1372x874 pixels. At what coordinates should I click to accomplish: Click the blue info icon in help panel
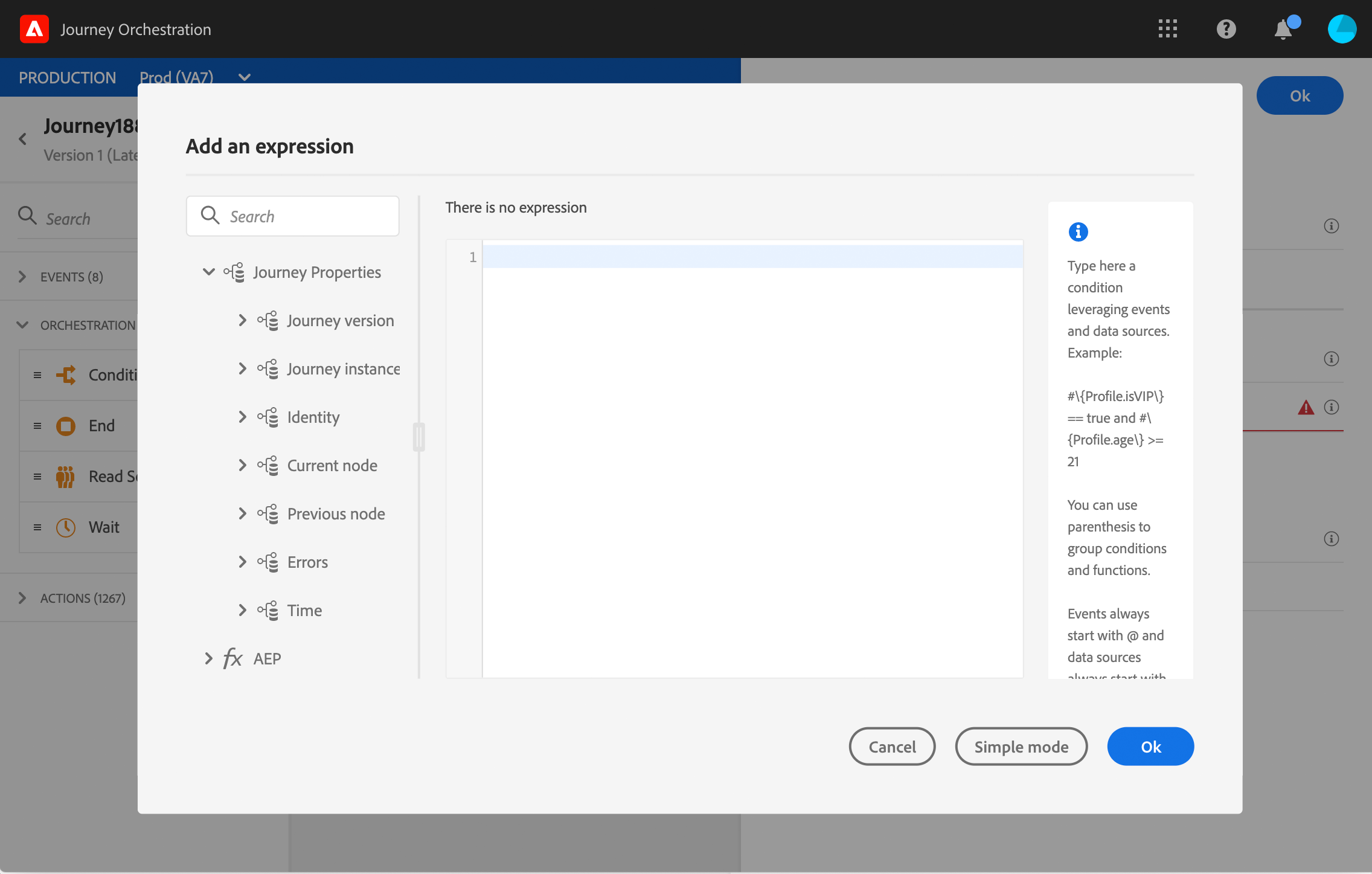point(1078,232)
